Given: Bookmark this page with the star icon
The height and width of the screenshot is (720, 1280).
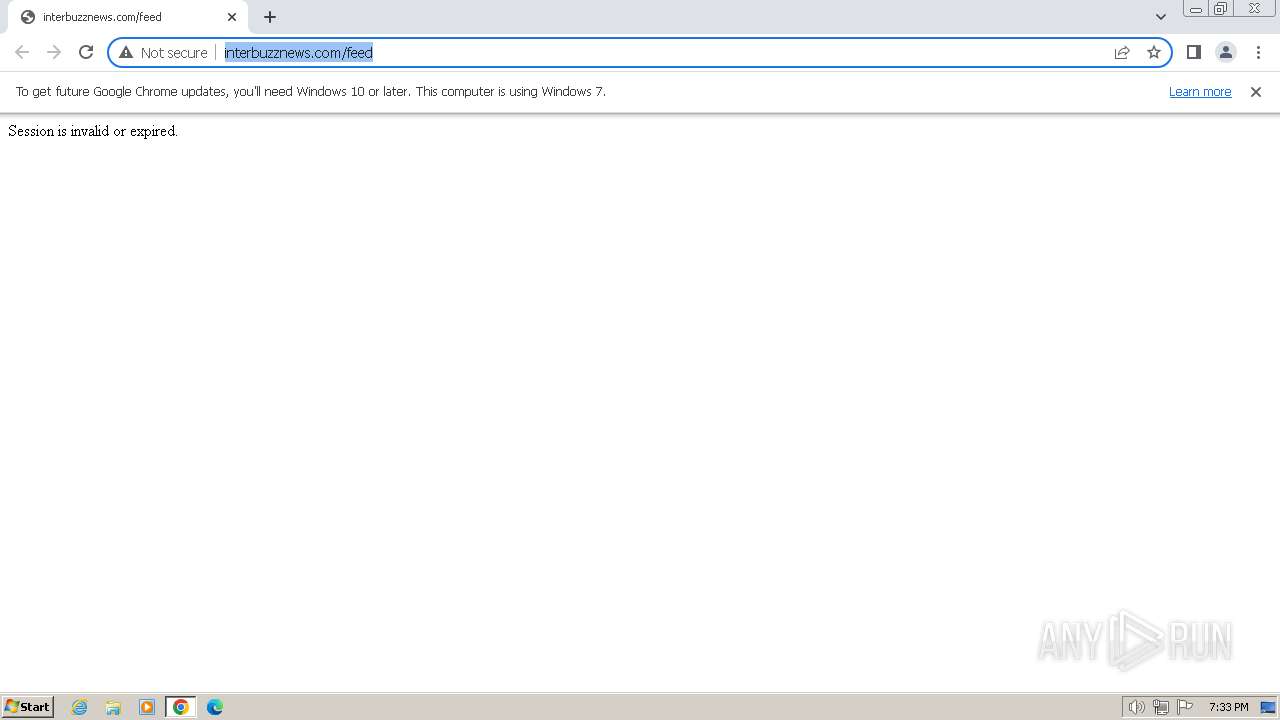Looking at the screenshot, I should pos(1154,52).
